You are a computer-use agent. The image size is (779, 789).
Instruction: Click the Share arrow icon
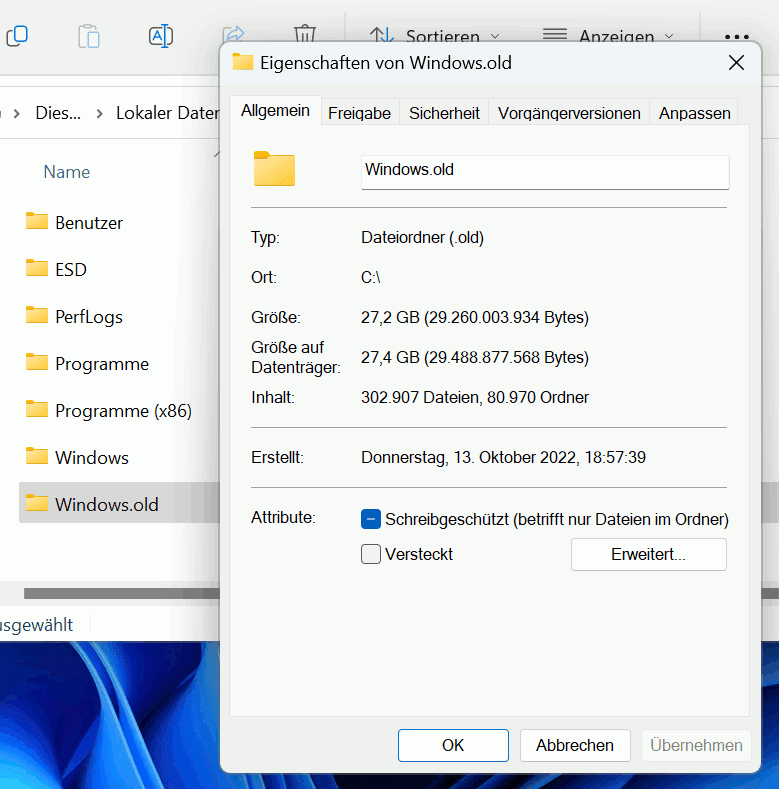pyautogui.click(x=232, y=34)
